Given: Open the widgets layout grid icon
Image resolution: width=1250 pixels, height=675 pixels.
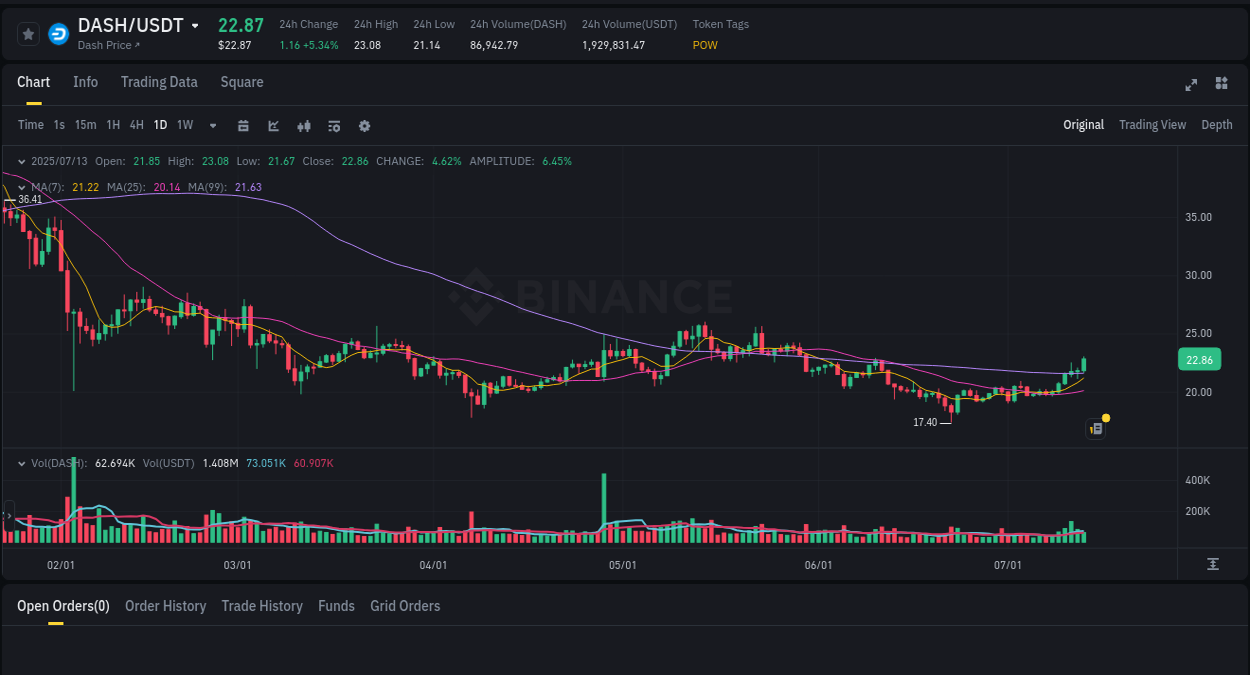Looking at the screenshot, I should click(1221, 85).
